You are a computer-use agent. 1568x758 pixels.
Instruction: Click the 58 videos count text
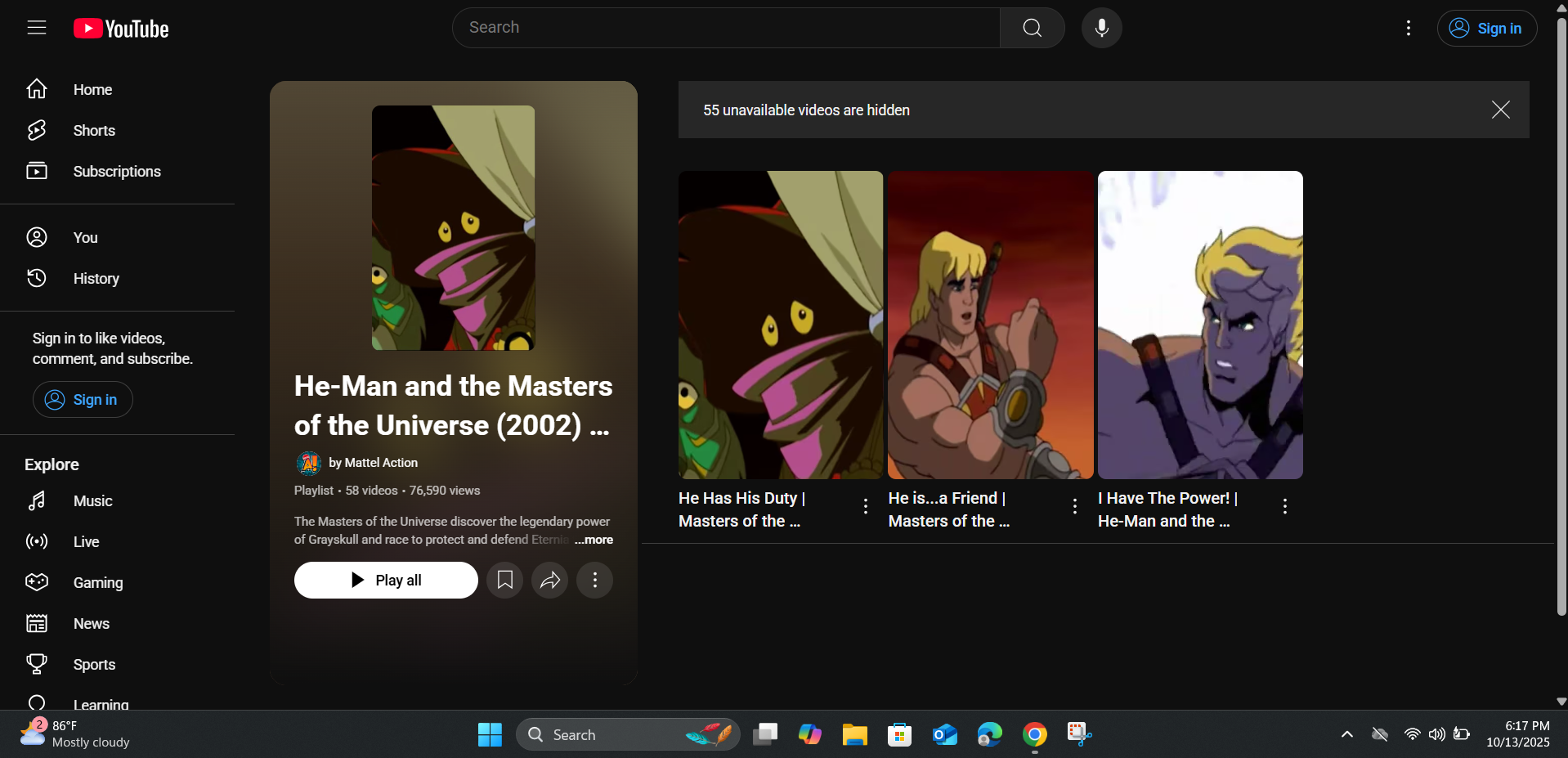[371, 491]
